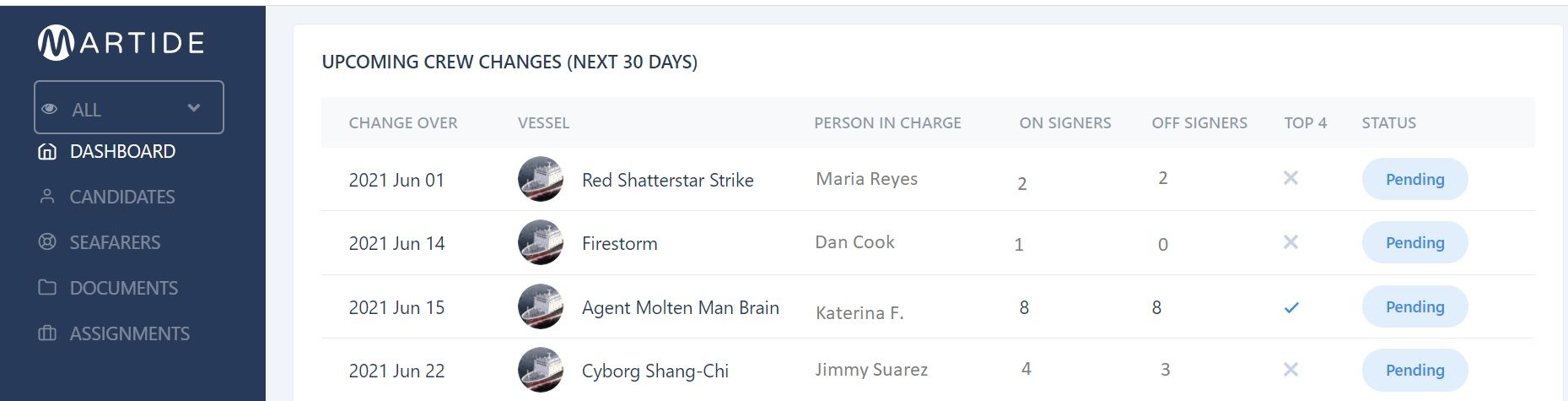Click the eye icon in ALL selector

coord(50,109)
